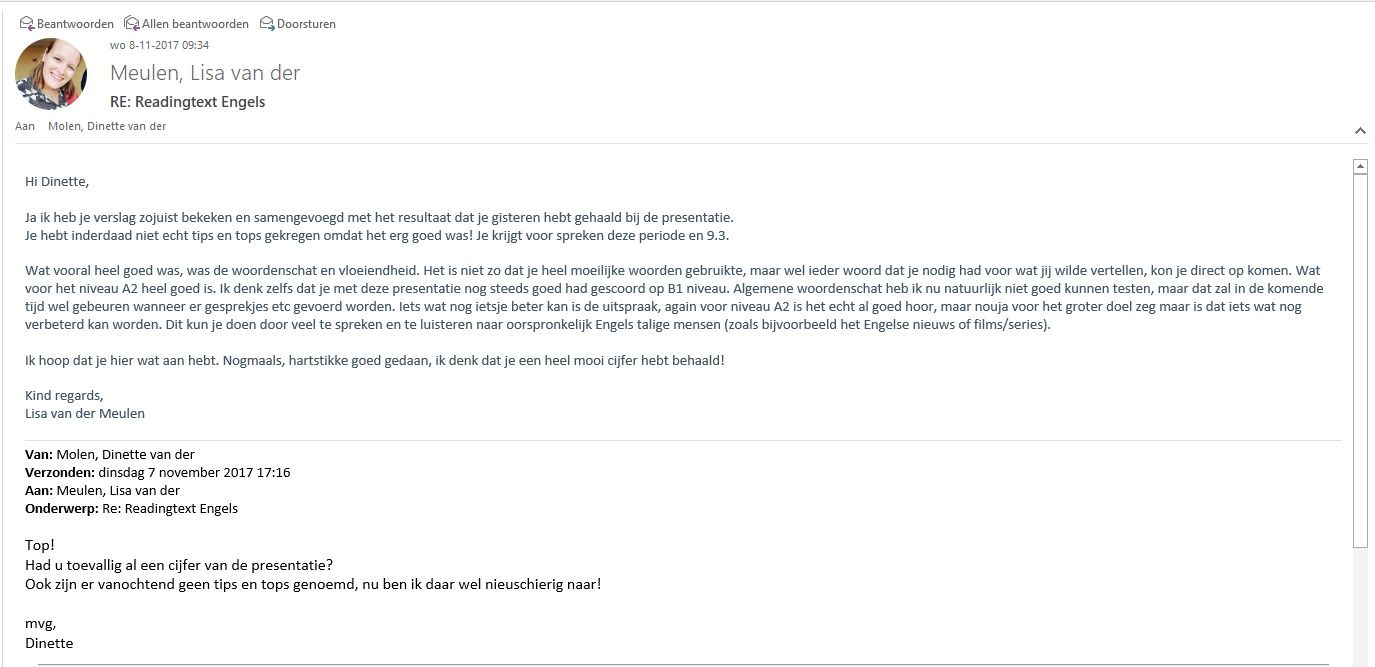Click the quoted Van: sender line
The height and width of the screenshot is (667, 1375).
pyautogui.click(x=110, y=454)
